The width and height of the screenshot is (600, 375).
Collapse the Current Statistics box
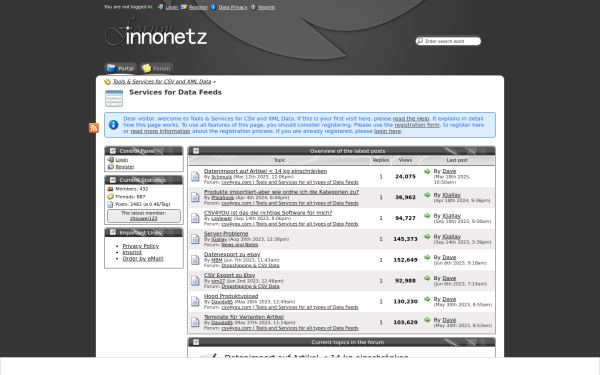point(113,180)
